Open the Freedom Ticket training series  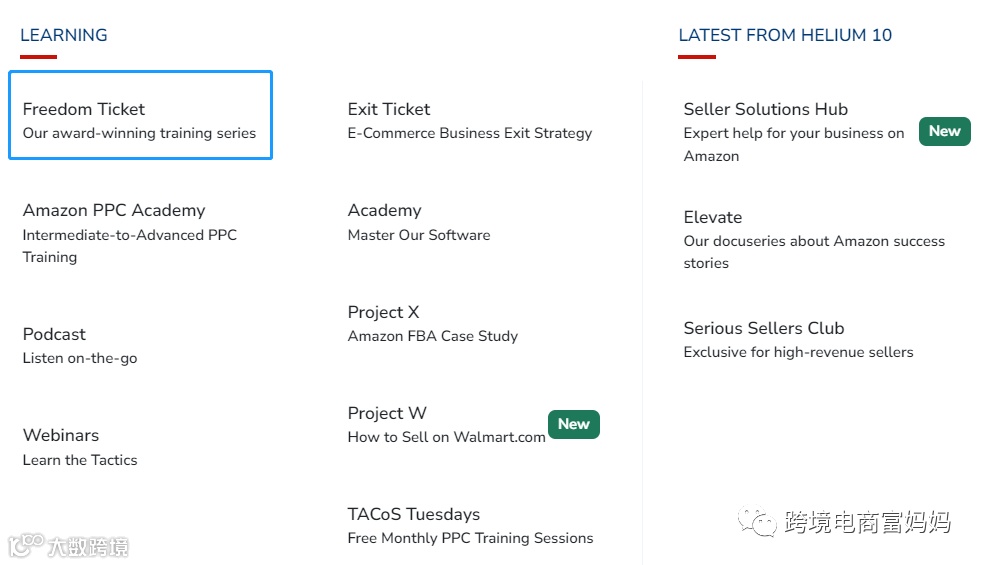(x=84, y=109)
